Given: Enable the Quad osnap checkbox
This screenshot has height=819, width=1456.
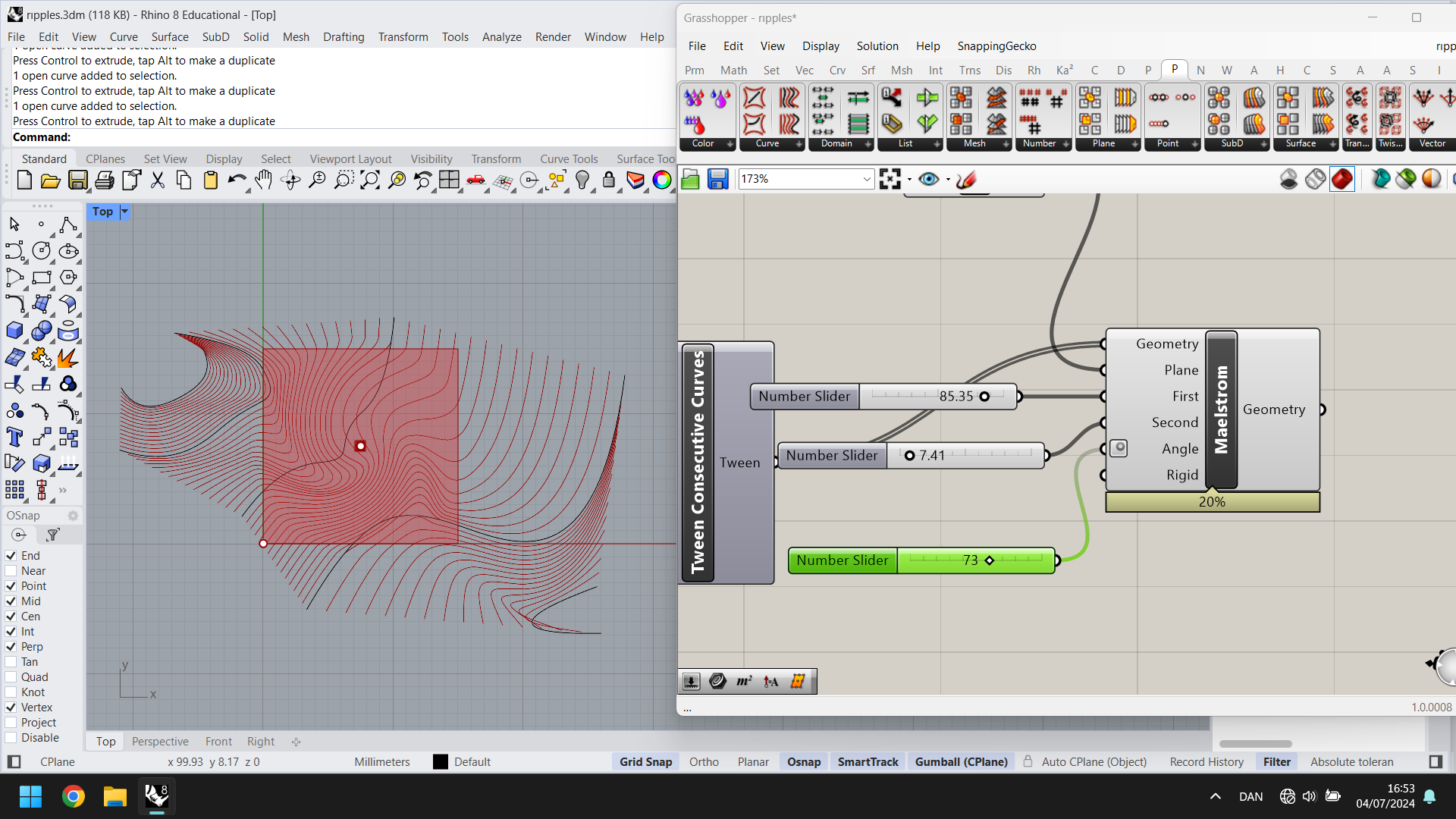Looking at the screenshot, I should point(11,677).
